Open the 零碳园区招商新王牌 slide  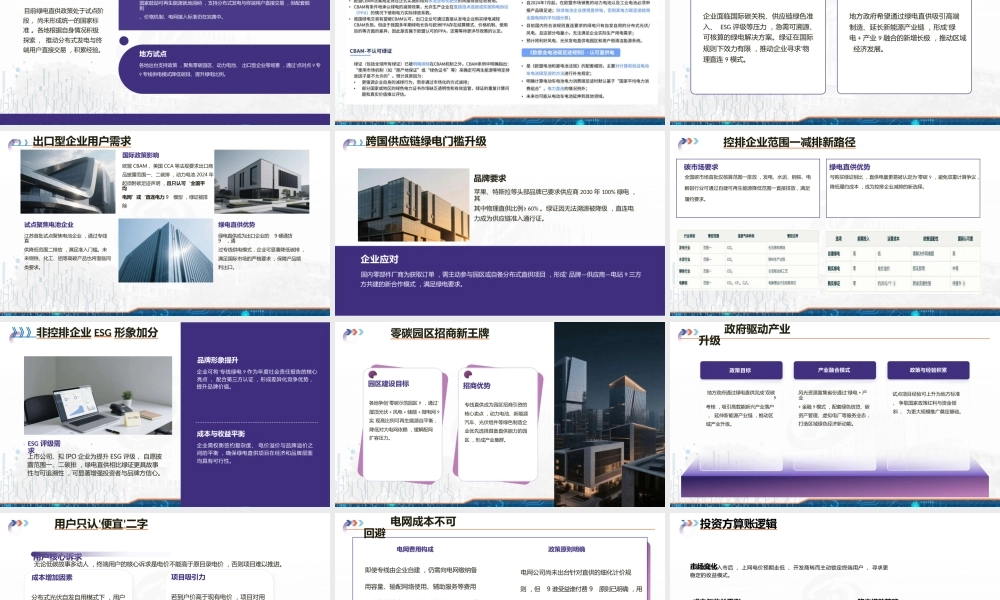498,412
